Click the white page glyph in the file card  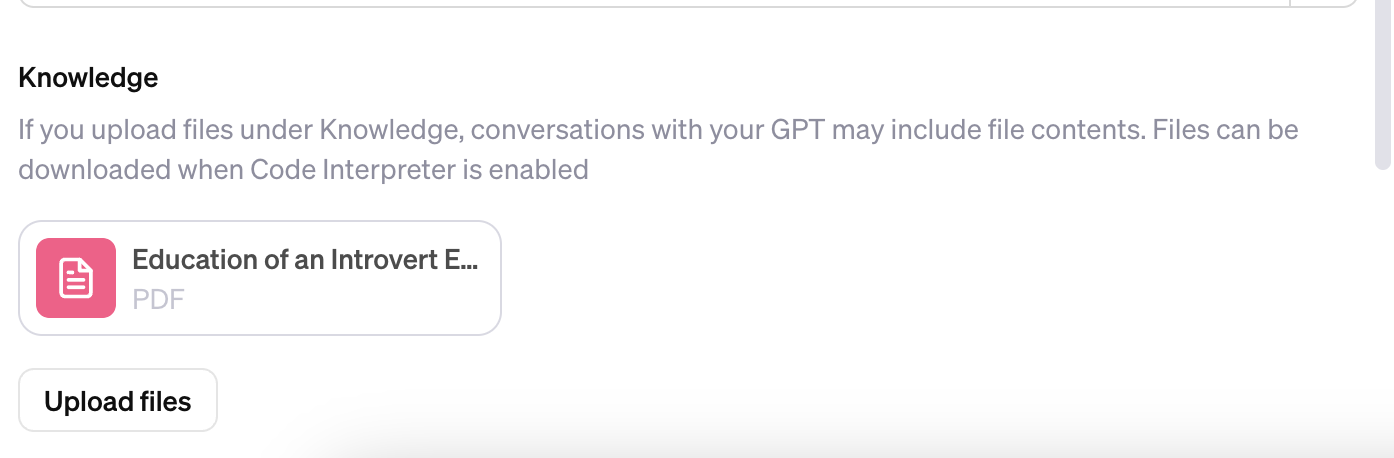click(x=76, y=278)
